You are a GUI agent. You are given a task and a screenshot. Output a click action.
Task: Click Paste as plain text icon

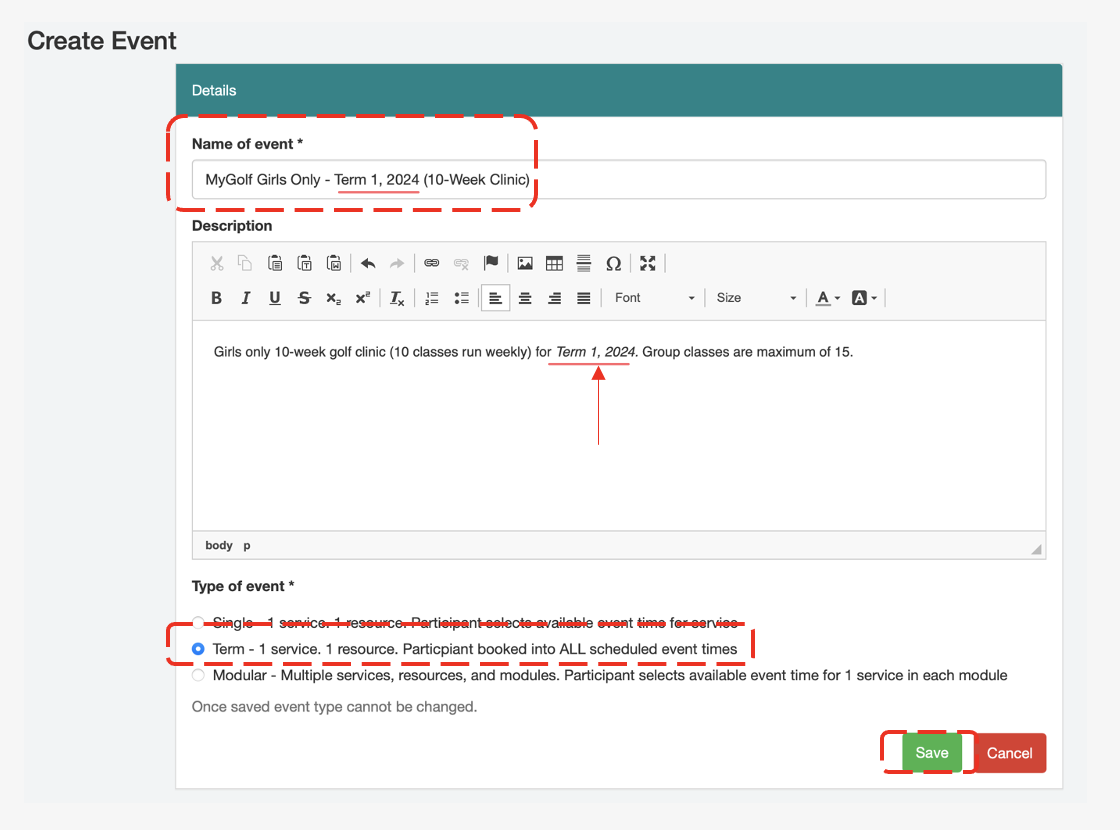304,264
